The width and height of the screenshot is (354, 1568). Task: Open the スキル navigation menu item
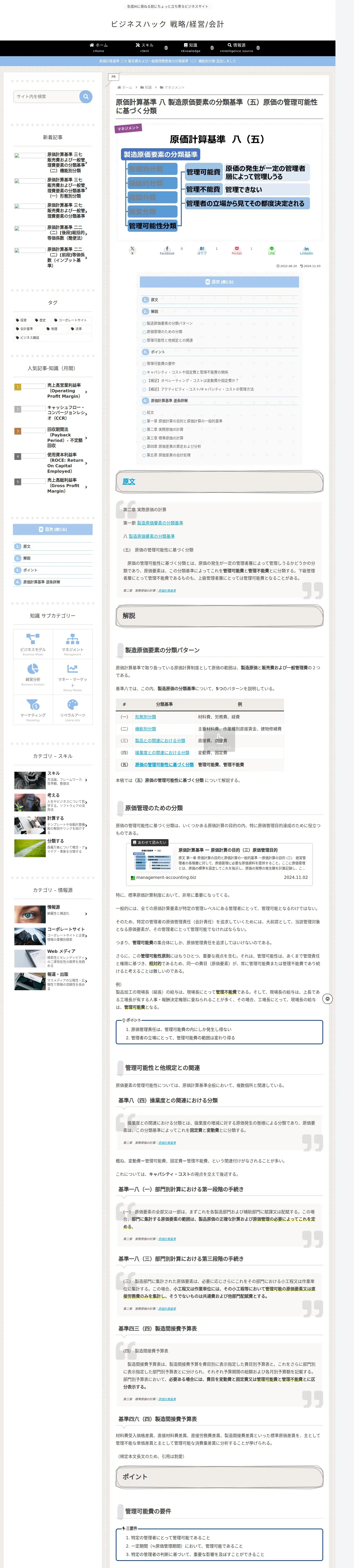(144, 48)
